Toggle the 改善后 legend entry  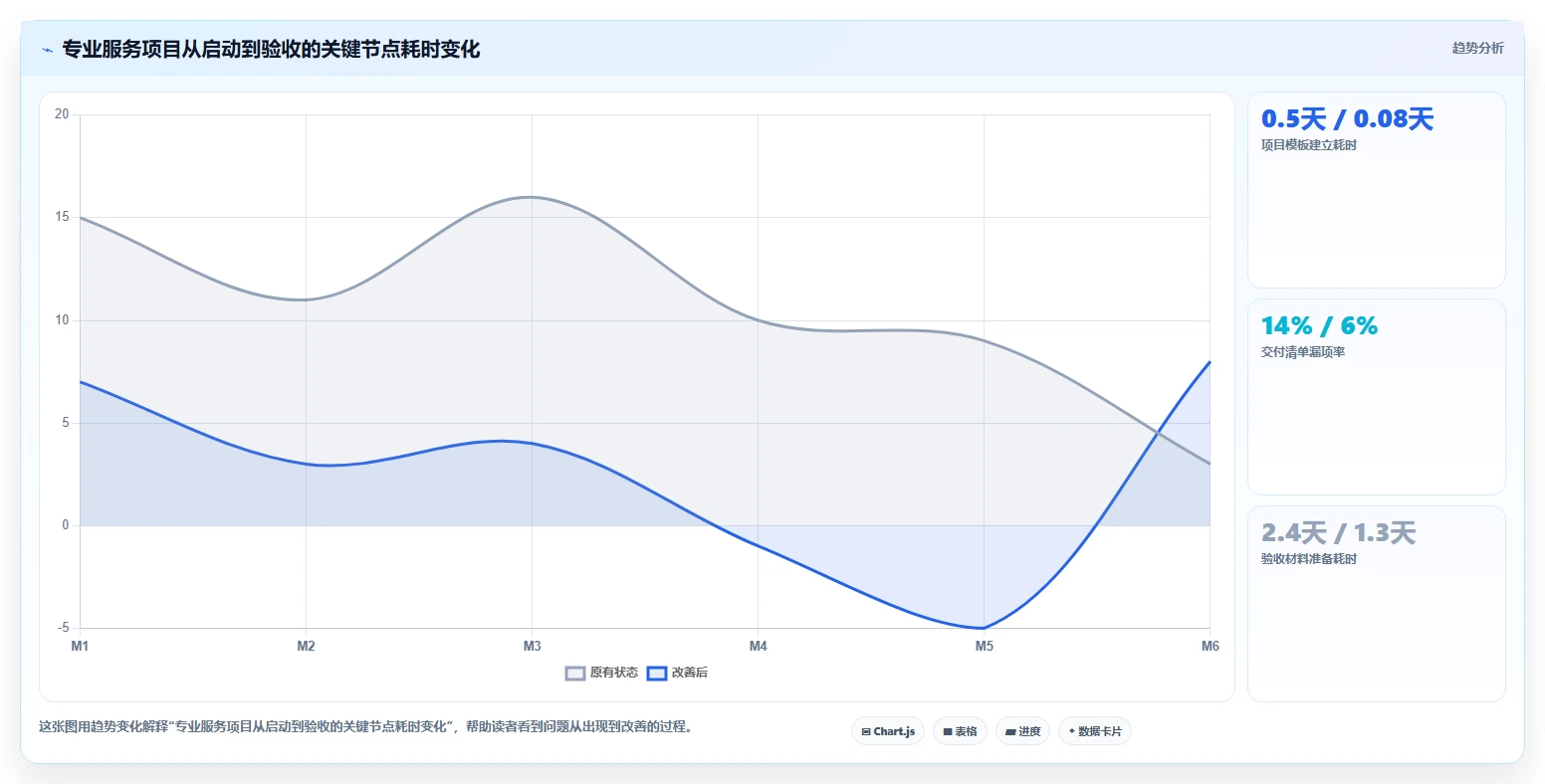pyautogui.click(x=677, y=673)
